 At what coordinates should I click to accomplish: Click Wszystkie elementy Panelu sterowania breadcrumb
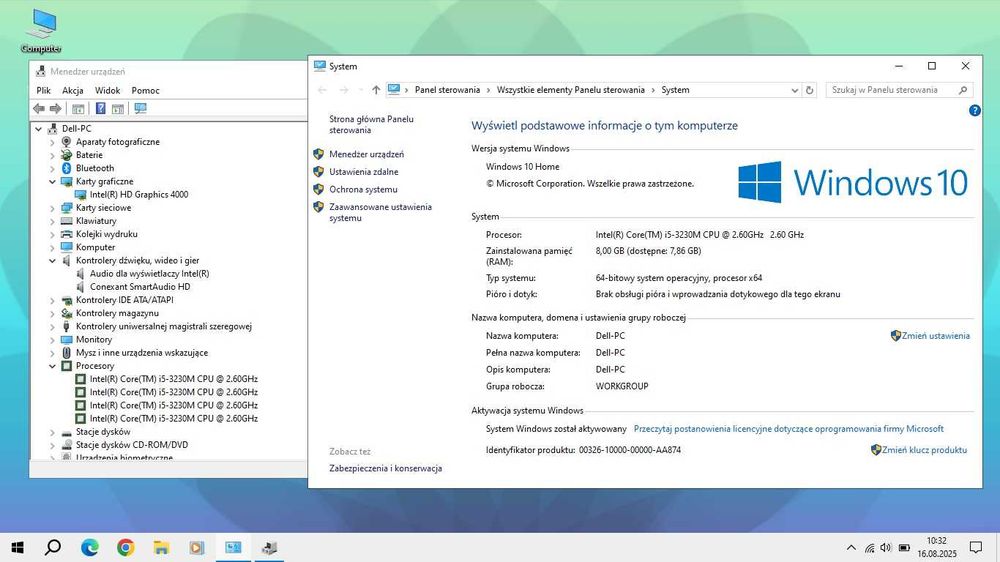click(x=571, y=90)
